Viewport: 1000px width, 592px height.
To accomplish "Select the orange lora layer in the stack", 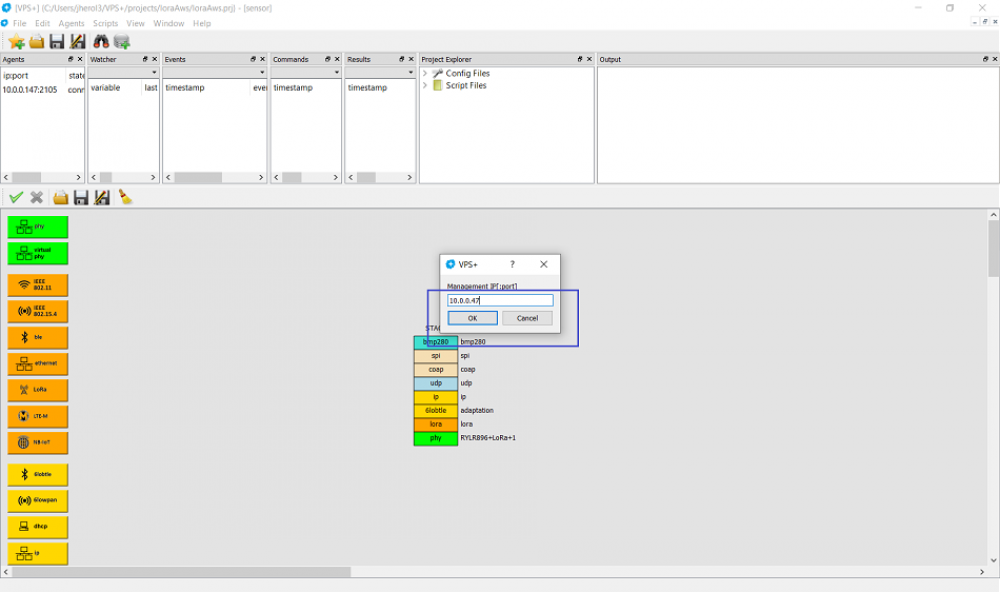I will pos(436,424).
